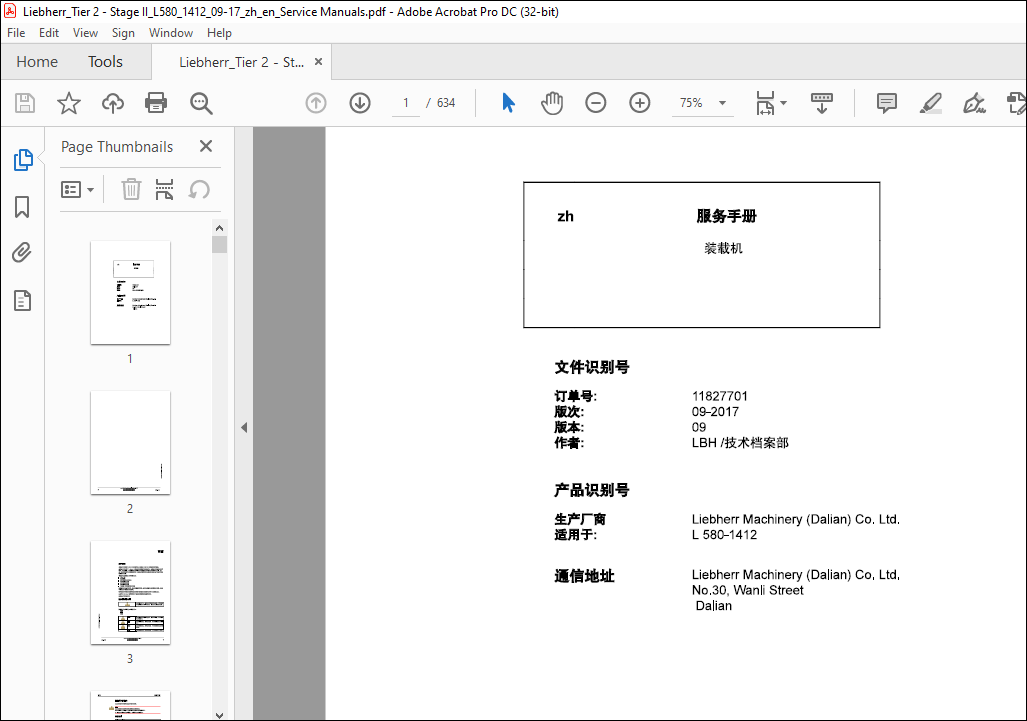Open the Edit menu
The image size is (1027, 721).
(48, 33)
